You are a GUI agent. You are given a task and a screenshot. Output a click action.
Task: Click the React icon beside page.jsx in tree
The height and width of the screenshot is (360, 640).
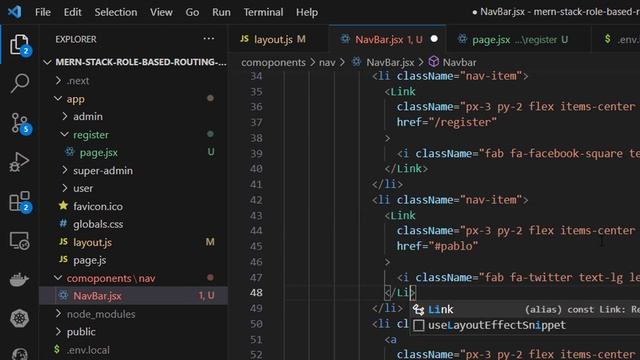point(70,152)
